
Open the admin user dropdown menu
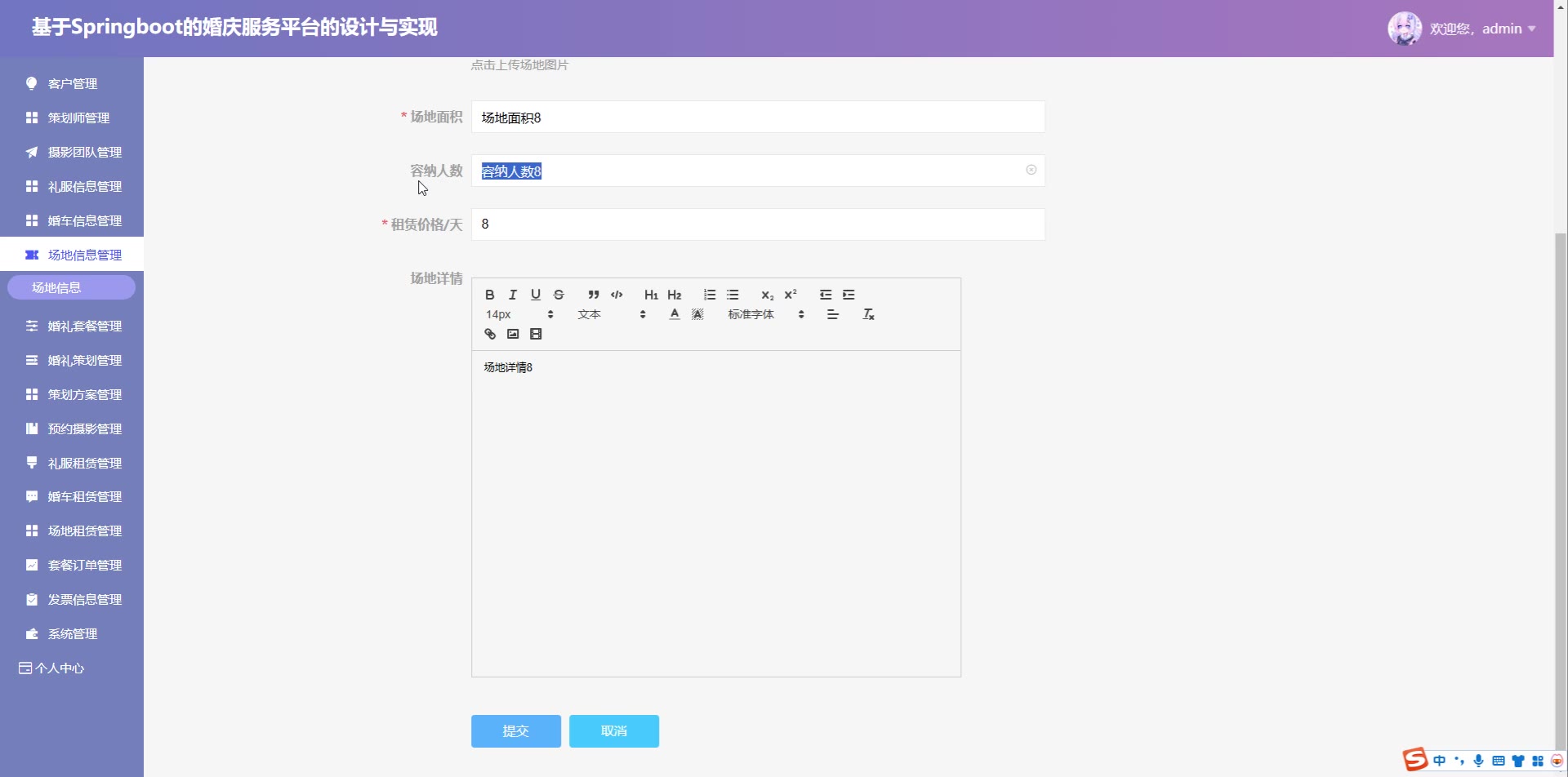(x=1483, y=29)
